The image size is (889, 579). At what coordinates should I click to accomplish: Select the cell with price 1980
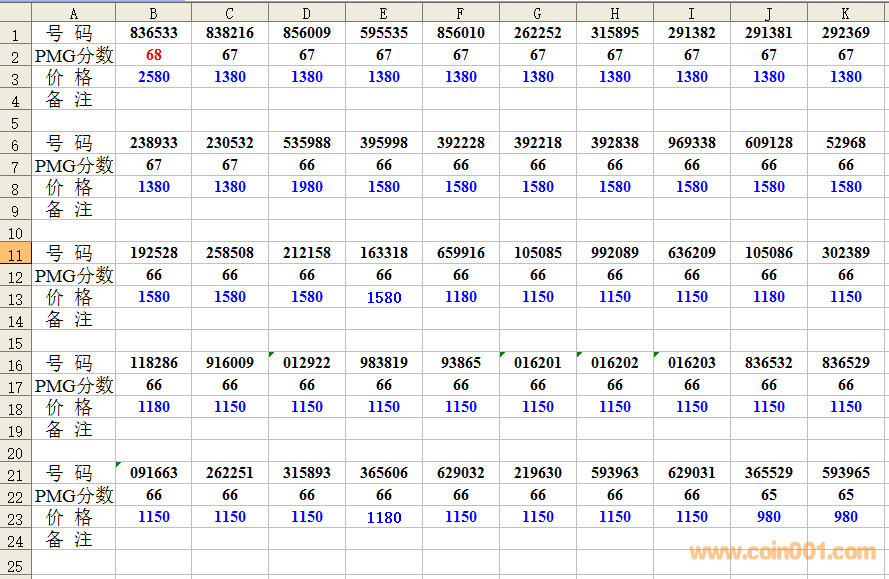point(307,187)
